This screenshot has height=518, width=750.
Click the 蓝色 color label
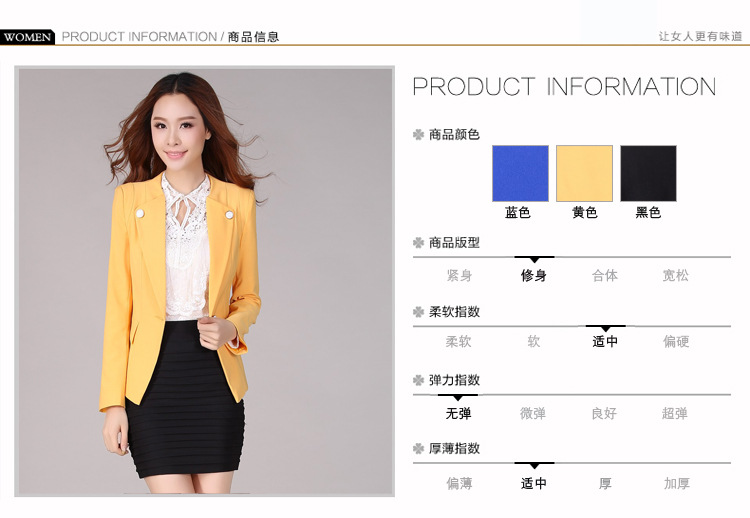518,212
